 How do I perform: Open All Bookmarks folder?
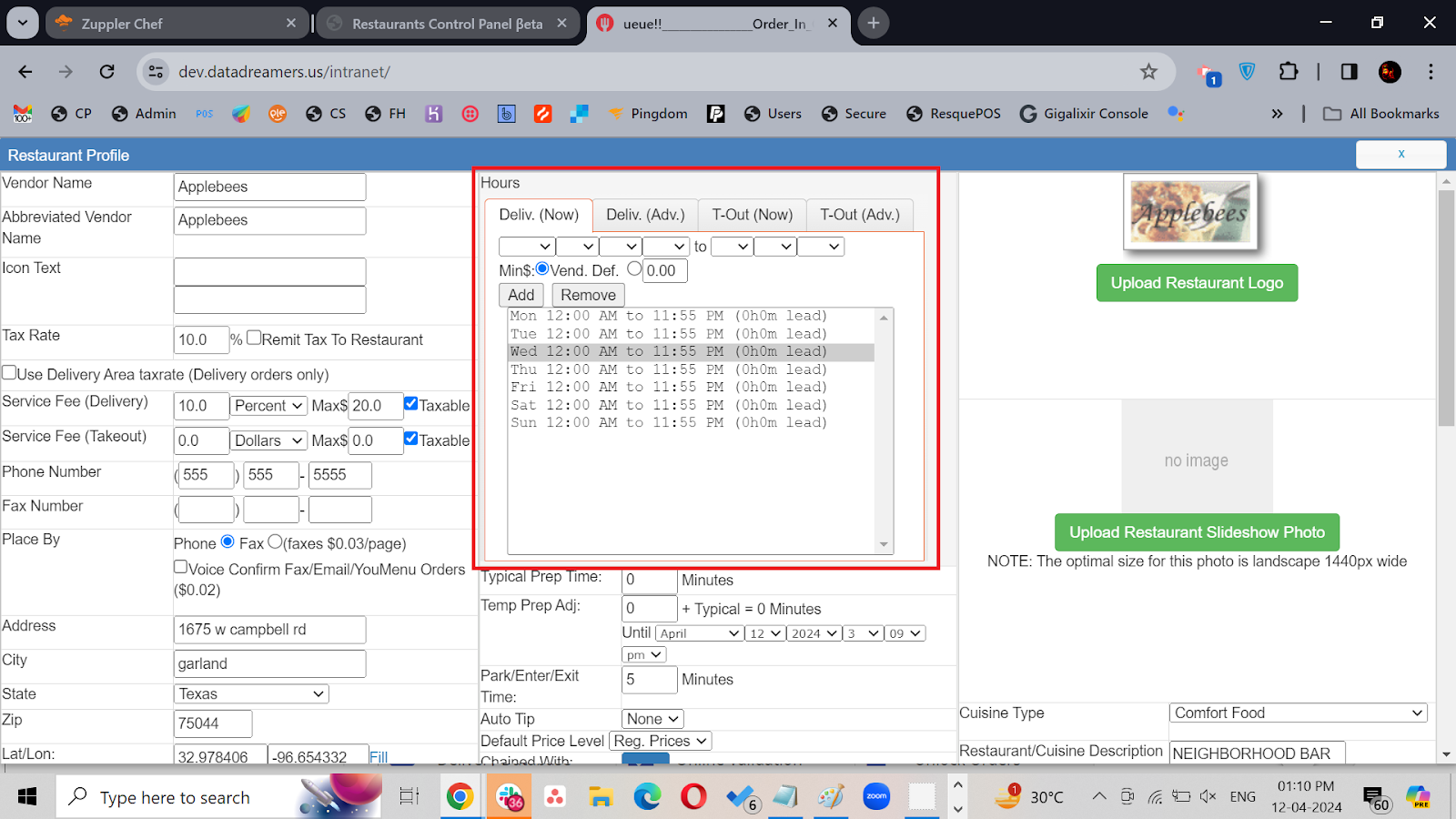tap(1381, 114)
